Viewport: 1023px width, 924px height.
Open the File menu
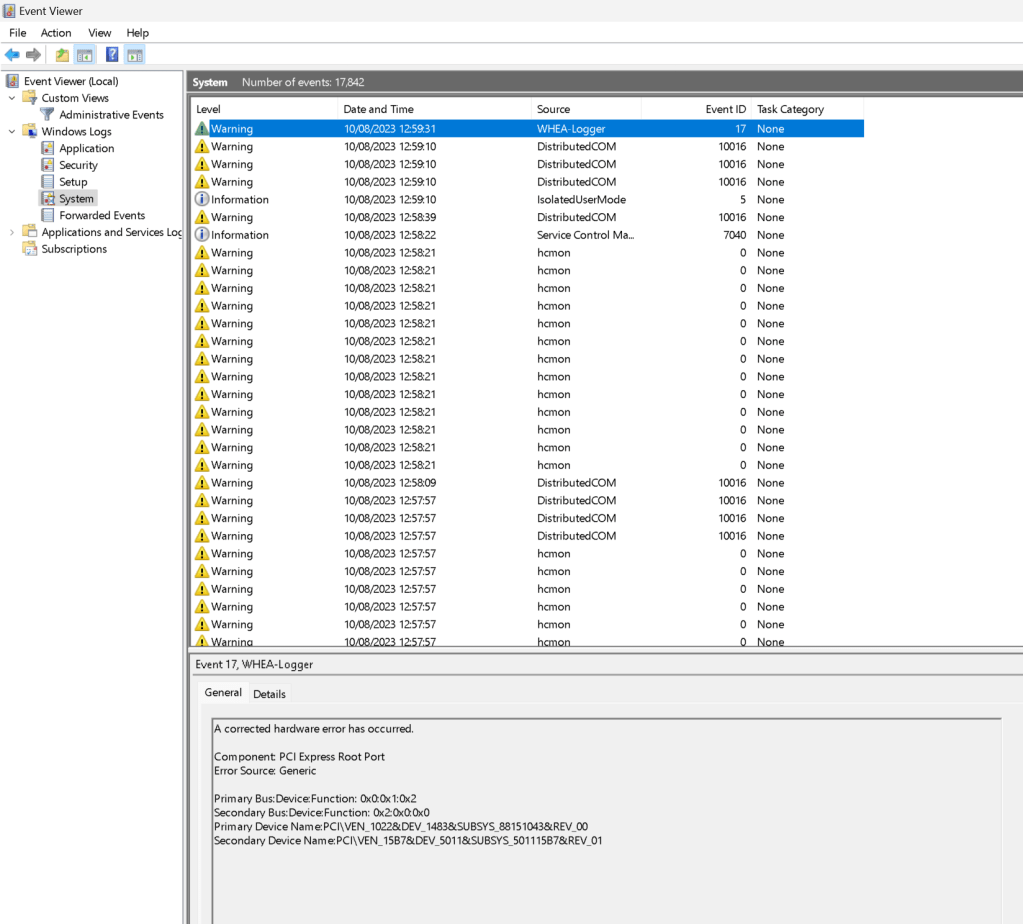pos(18,33)
